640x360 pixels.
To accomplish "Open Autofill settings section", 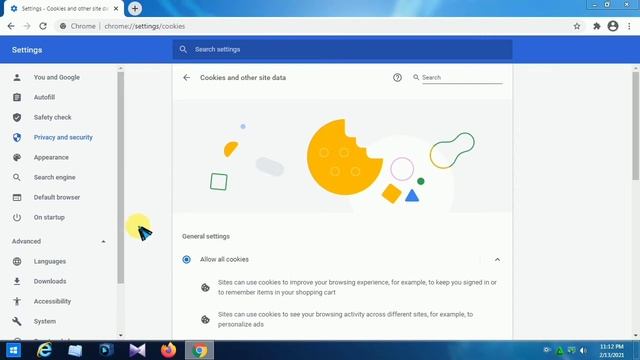I will pos(44,97).
